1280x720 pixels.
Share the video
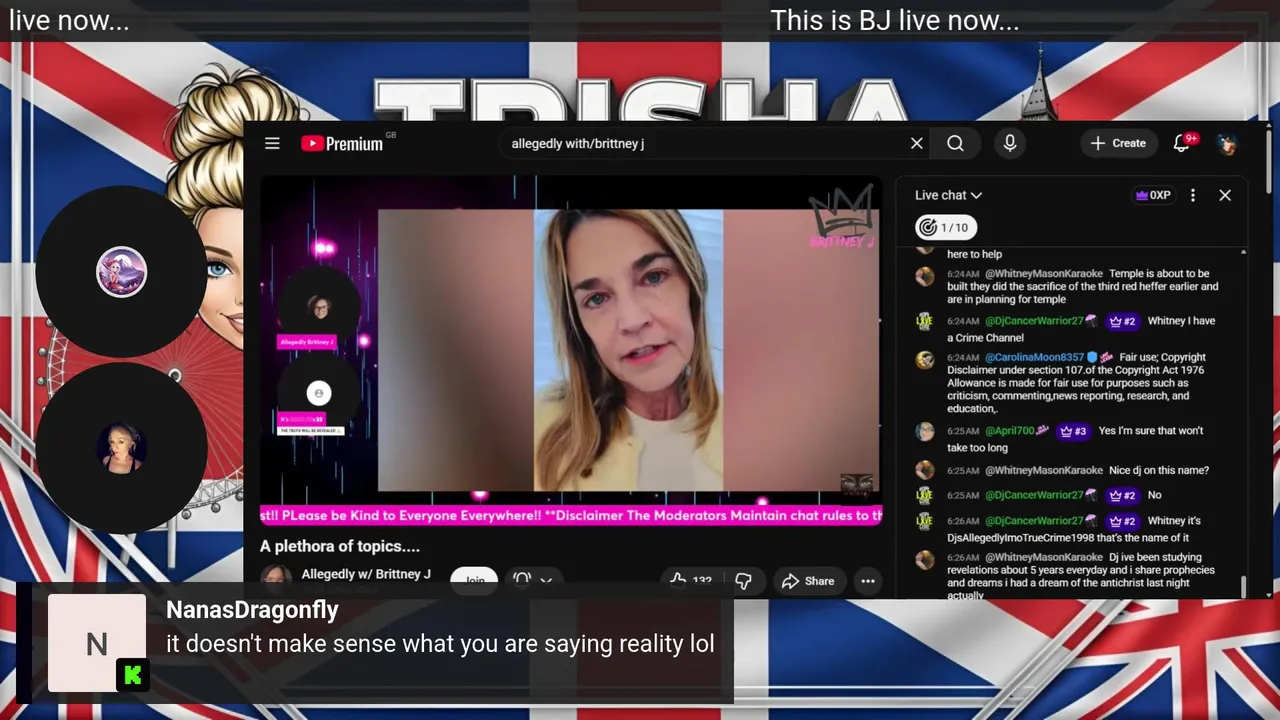808,581
